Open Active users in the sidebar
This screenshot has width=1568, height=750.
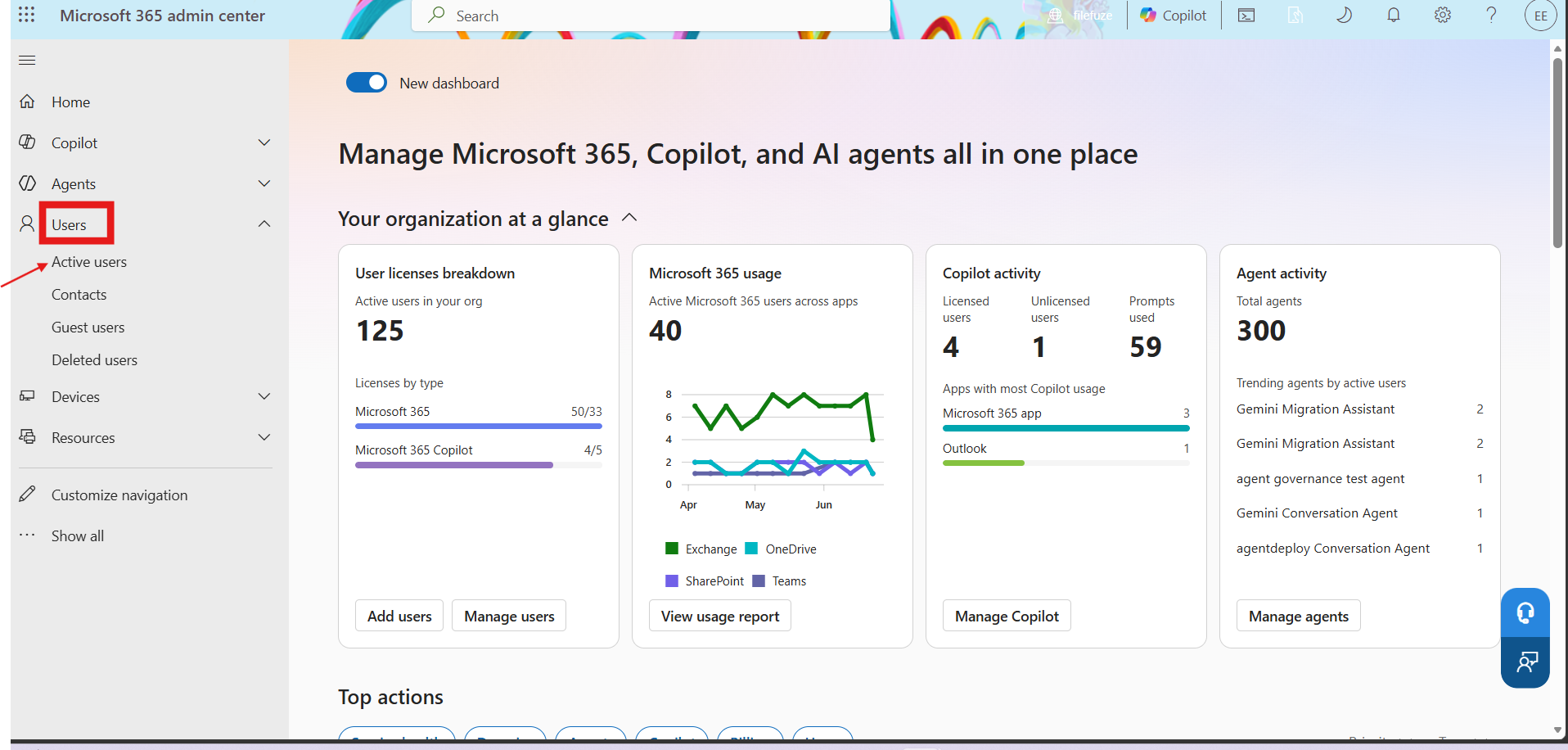(89, 262)
